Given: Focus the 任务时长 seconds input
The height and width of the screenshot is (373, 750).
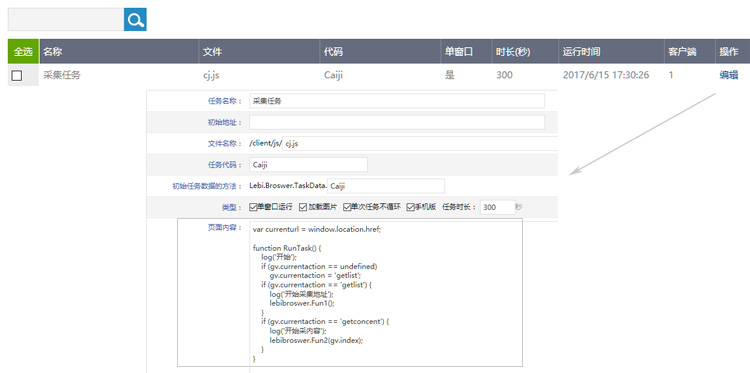Looking at the screenshot, I should pos(497,208).
